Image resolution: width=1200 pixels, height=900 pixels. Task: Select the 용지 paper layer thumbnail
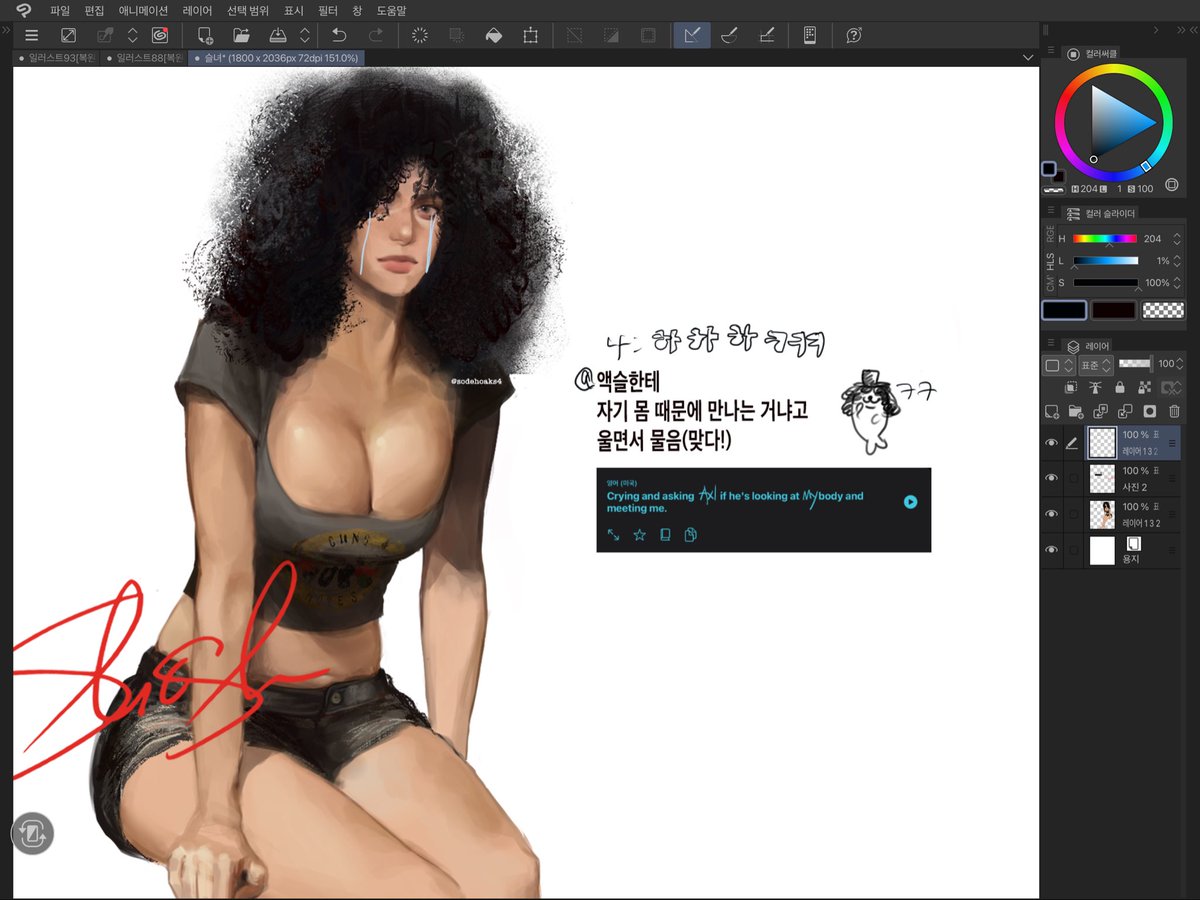[1102, 550]
